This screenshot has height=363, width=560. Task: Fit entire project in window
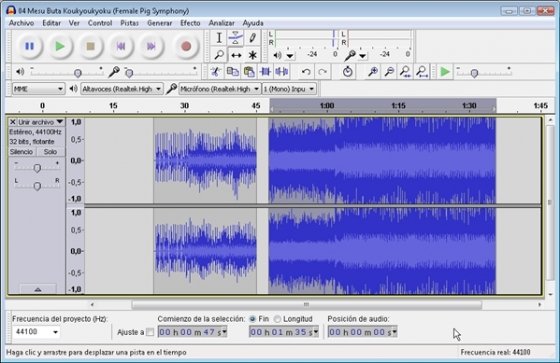coord(422,72)
